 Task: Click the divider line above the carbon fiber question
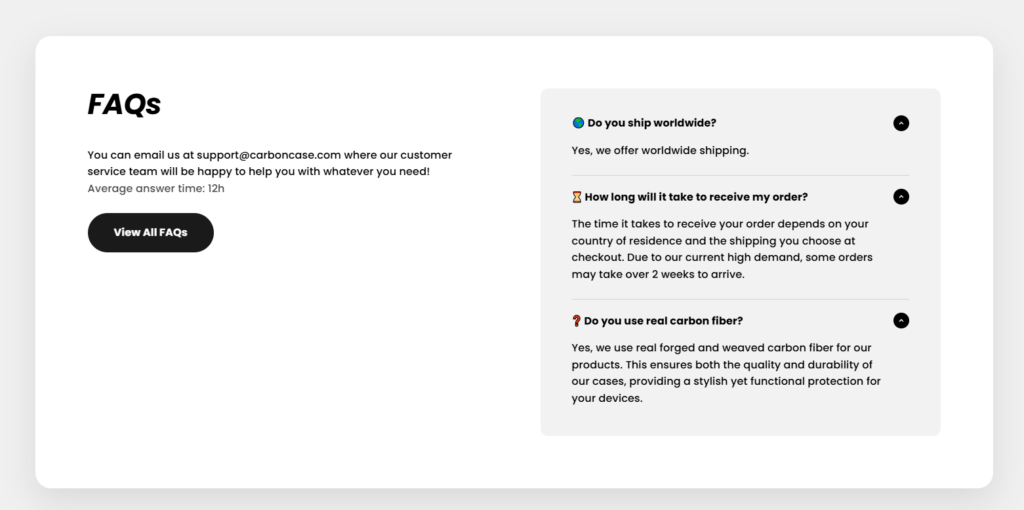pos(740,299)
